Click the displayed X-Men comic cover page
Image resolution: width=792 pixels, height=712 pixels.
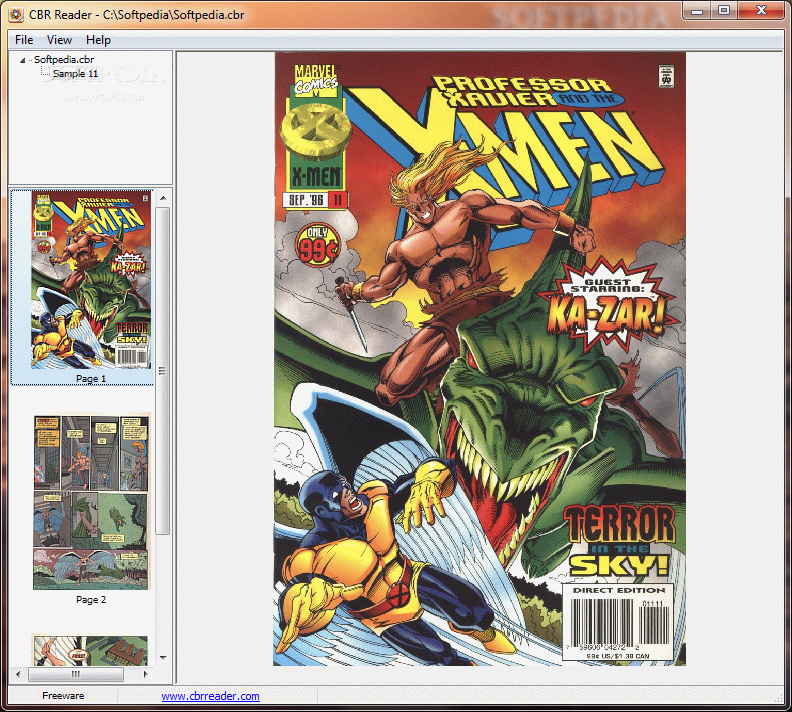(479, 359)
